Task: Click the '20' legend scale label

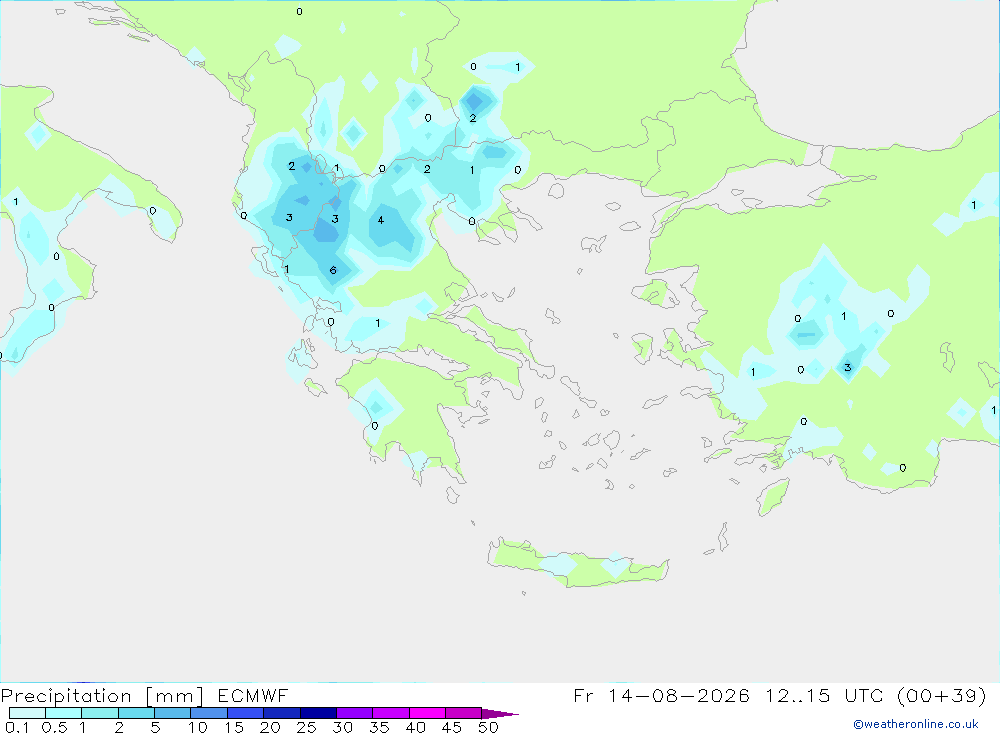Action: (270, 727)
